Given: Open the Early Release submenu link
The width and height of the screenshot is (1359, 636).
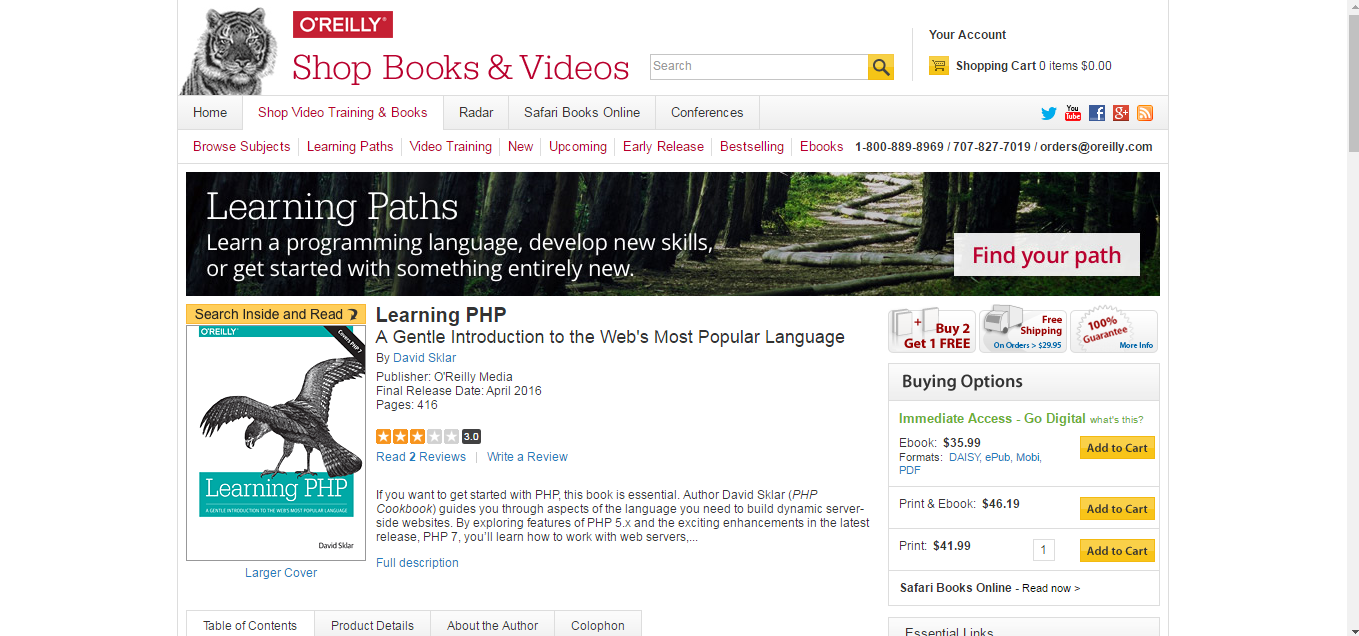Looking at the screenshot, I should tap(663, 146).
